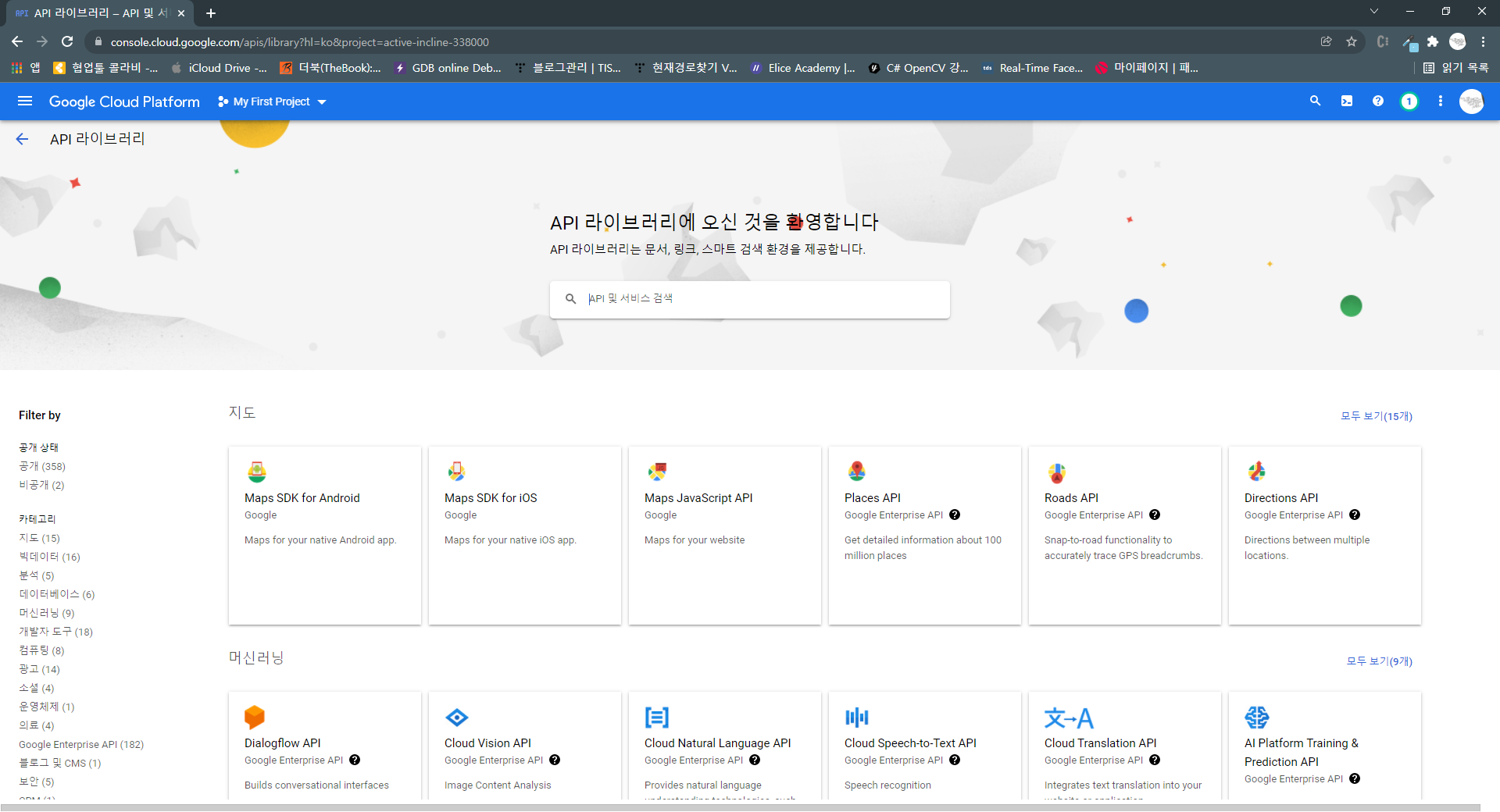Click the help icon beside Directions API enterprise label
This screenshot has height=812, width=1500.
pyautogui.click(x=1355, y=515)
